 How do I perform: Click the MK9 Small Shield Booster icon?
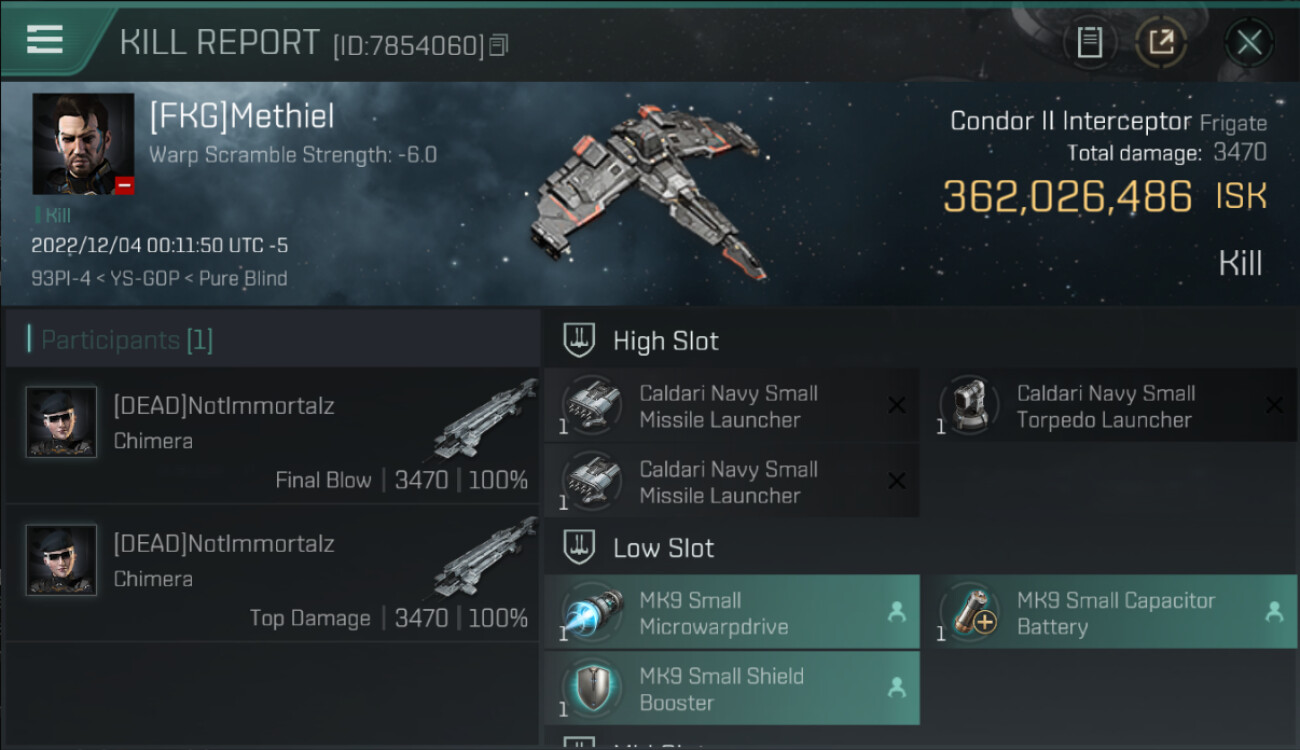(x=591, y=689)
